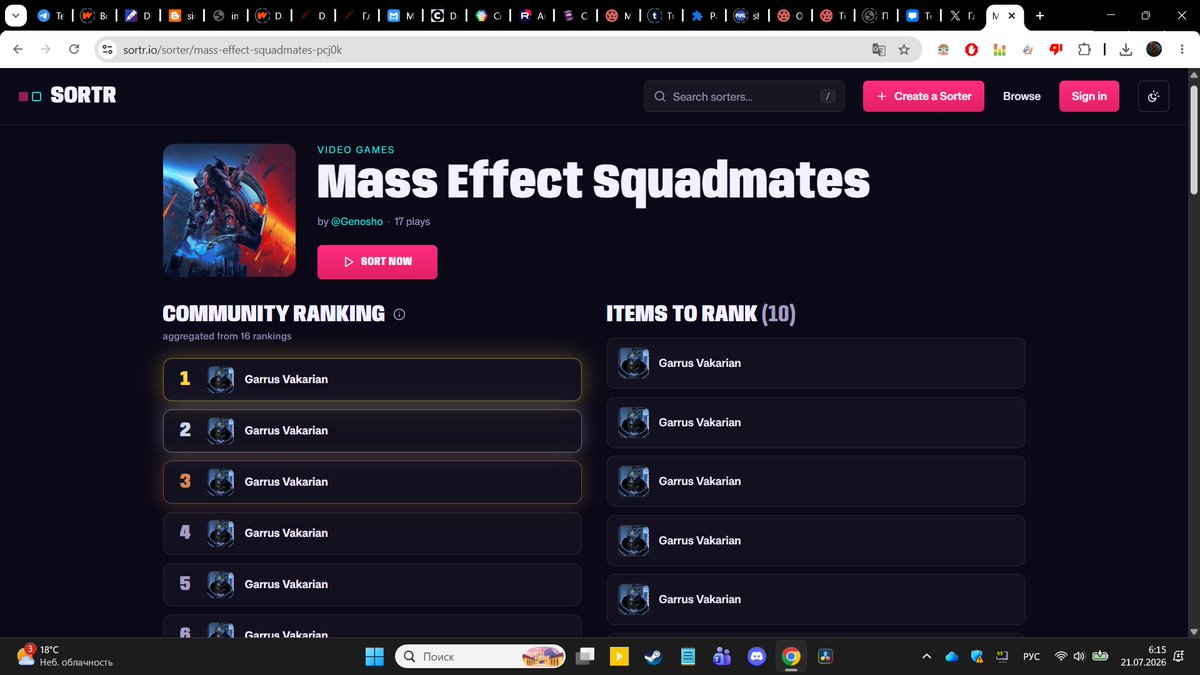Click the translate page icon in address bar
The image size is (1200, 675).
(879, 49)
